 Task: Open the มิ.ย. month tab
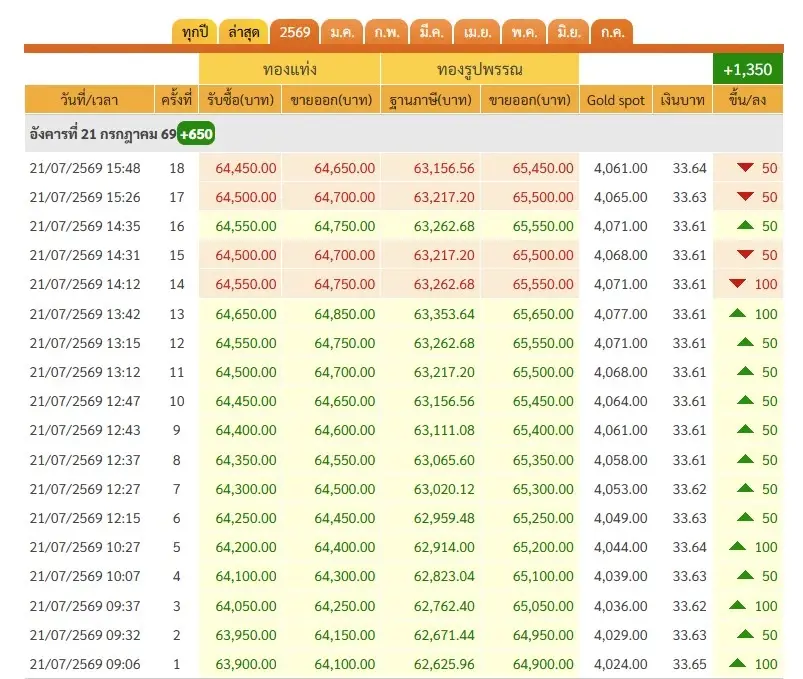[568, 32]
